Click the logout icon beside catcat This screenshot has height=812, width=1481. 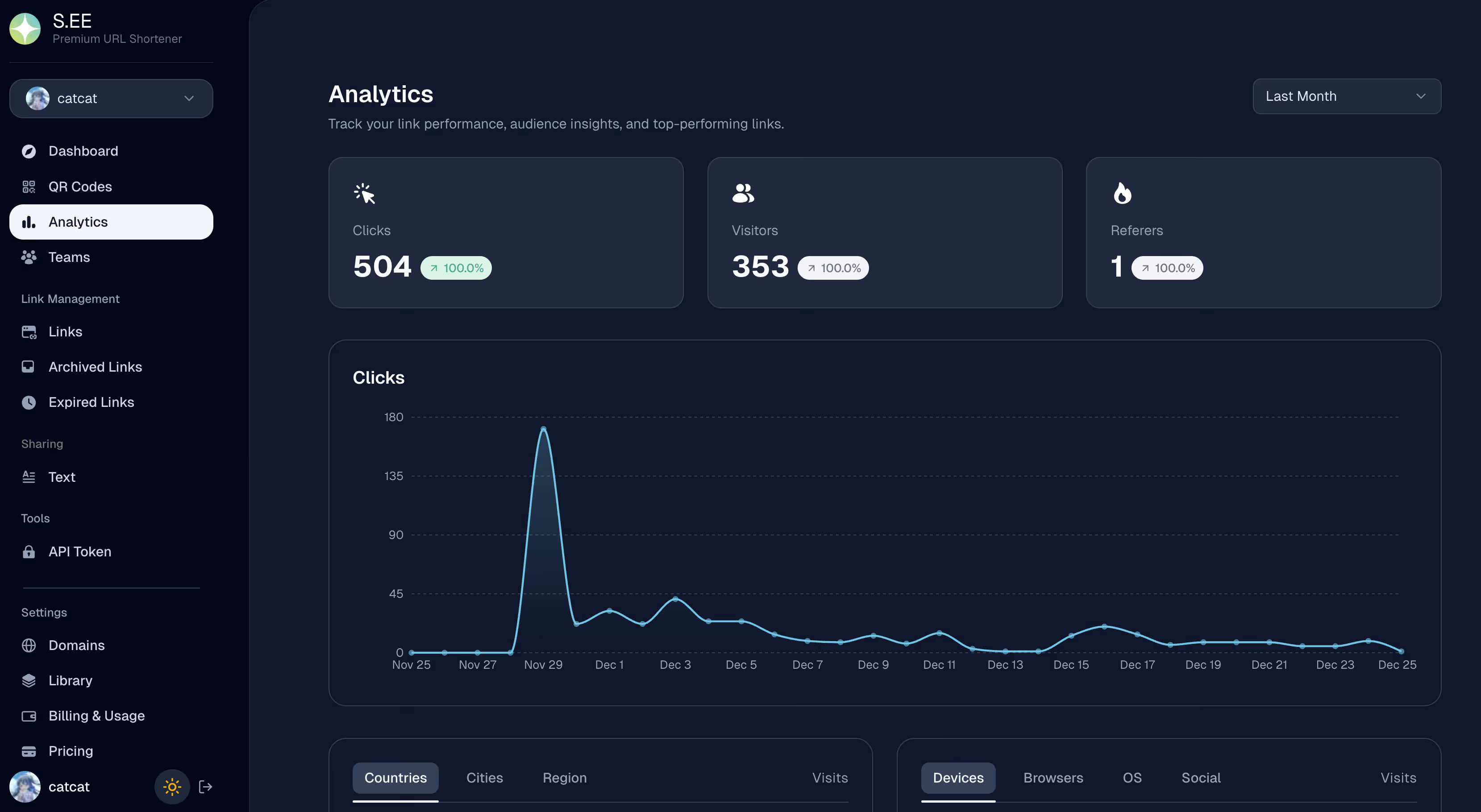click(205, 787)
